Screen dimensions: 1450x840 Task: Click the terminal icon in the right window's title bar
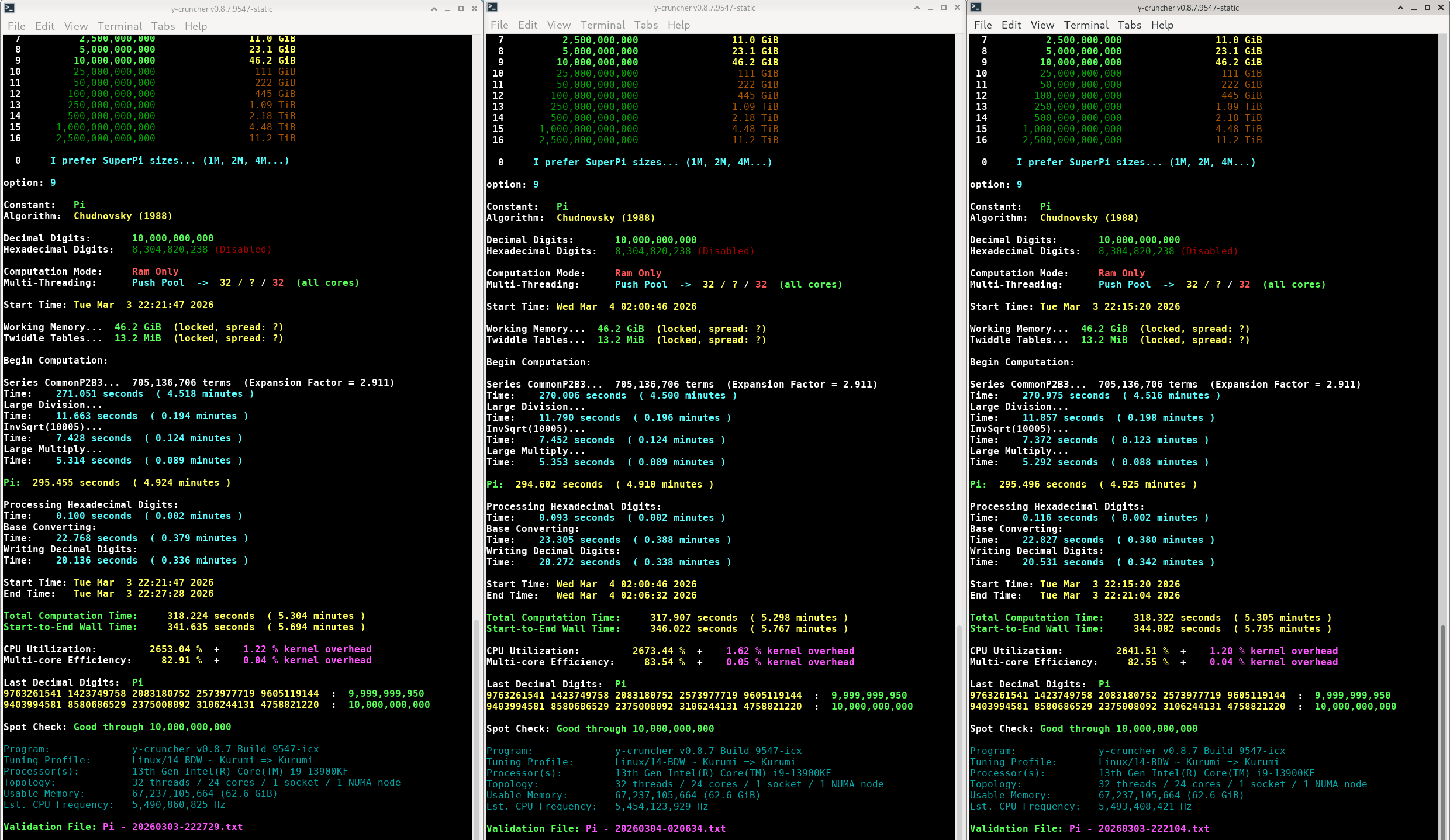976,8
